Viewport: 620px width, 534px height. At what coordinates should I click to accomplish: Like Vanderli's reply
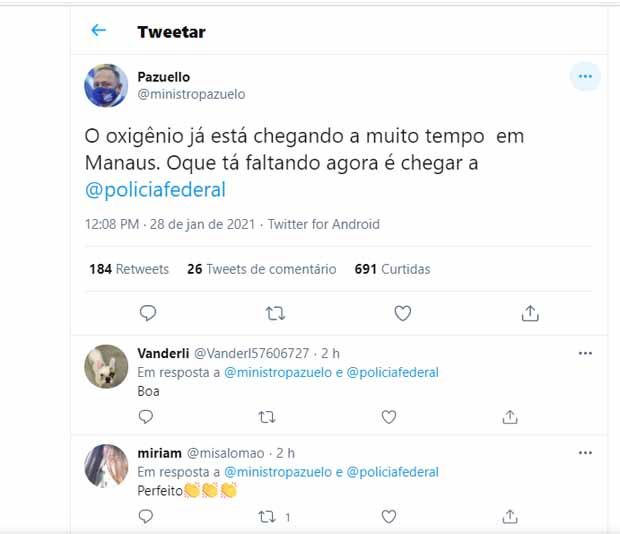click(x=389, y=417)
